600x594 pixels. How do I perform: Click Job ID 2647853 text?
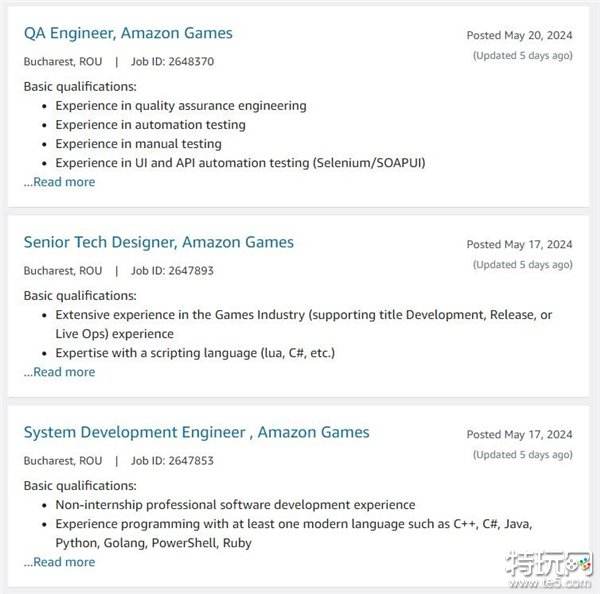click(x=172, y=461)
